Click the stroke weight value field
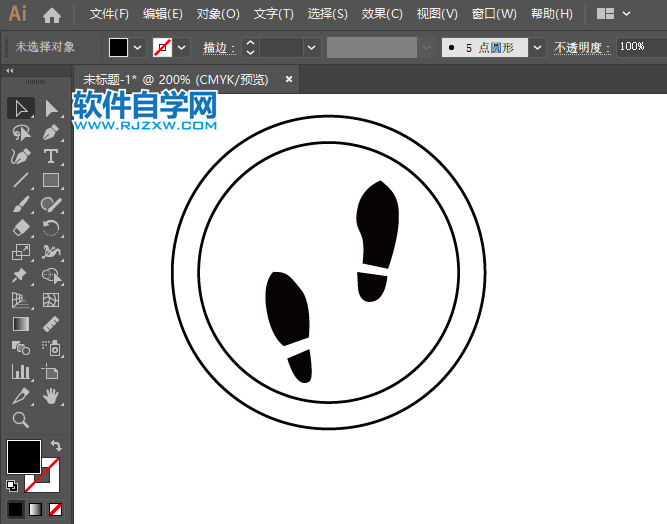 [281, 48]
